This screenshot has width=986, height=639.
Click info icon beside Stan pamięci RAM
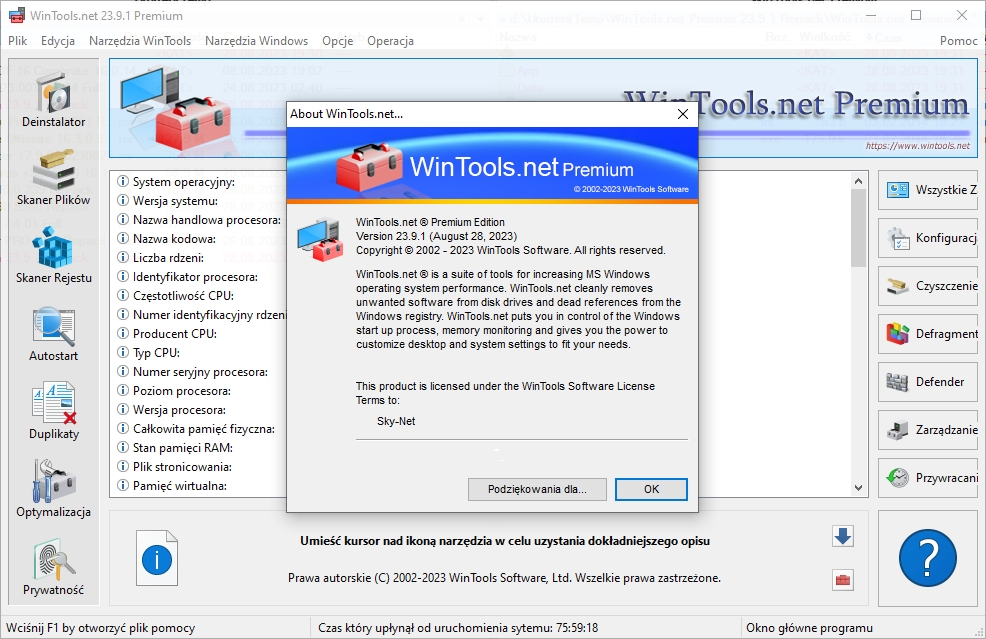click(123, 447)
